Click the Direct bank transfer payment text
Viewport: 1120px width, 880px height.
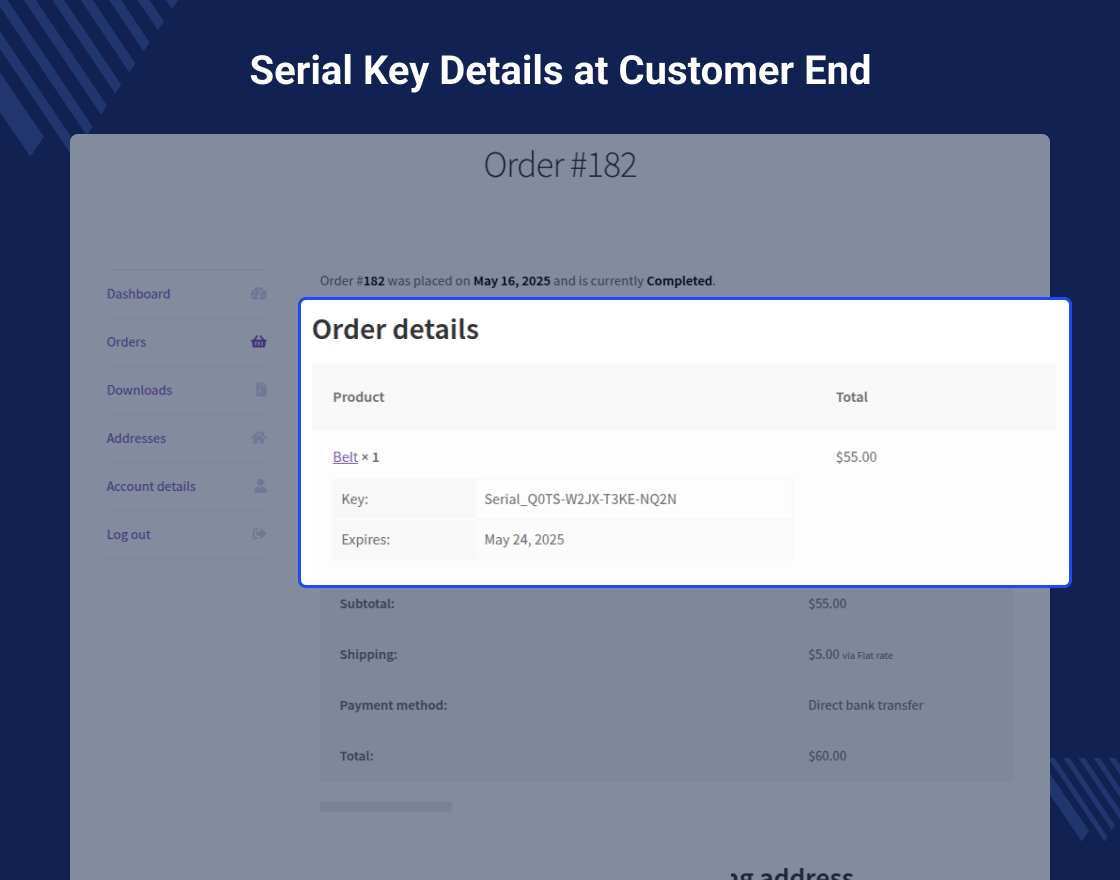pos(865,705)
